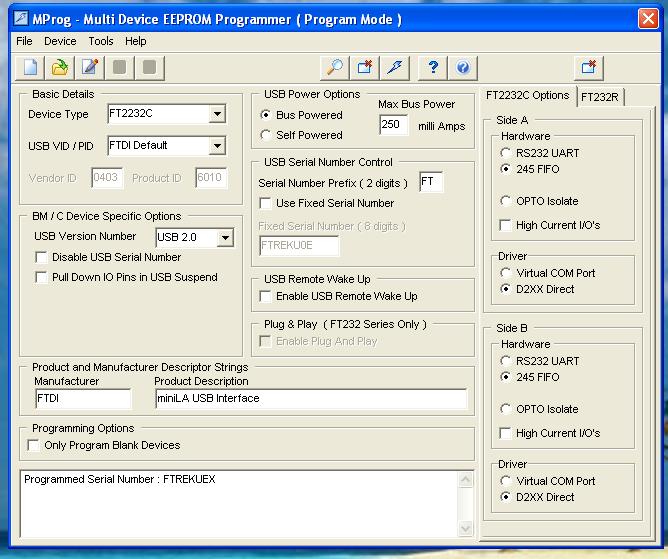Click the erase device icon beside the magnifier
Screen dimensions: 668x559
point(364,68)
